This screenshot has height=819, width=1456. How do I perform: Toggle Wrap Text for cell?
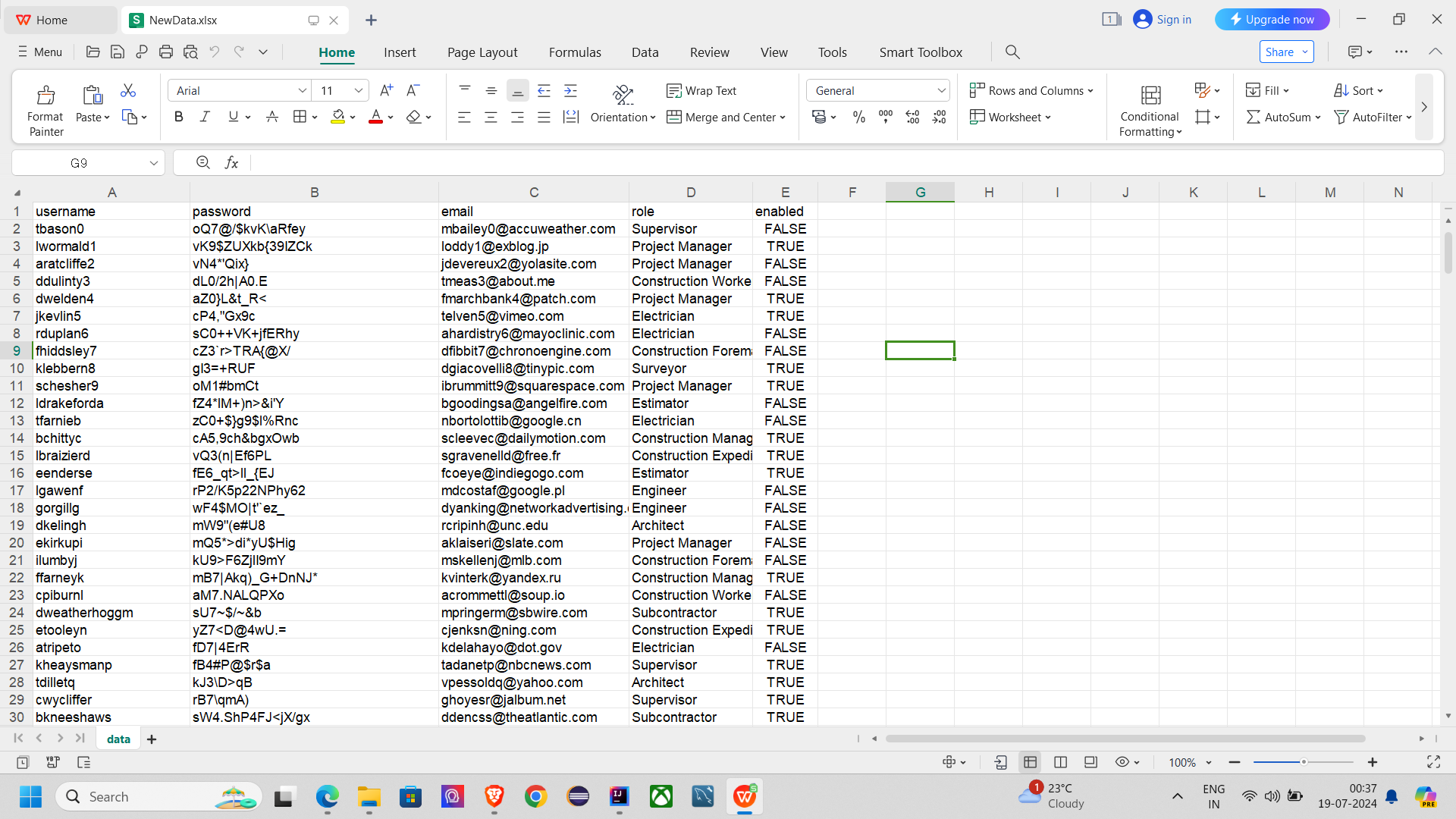701,90
